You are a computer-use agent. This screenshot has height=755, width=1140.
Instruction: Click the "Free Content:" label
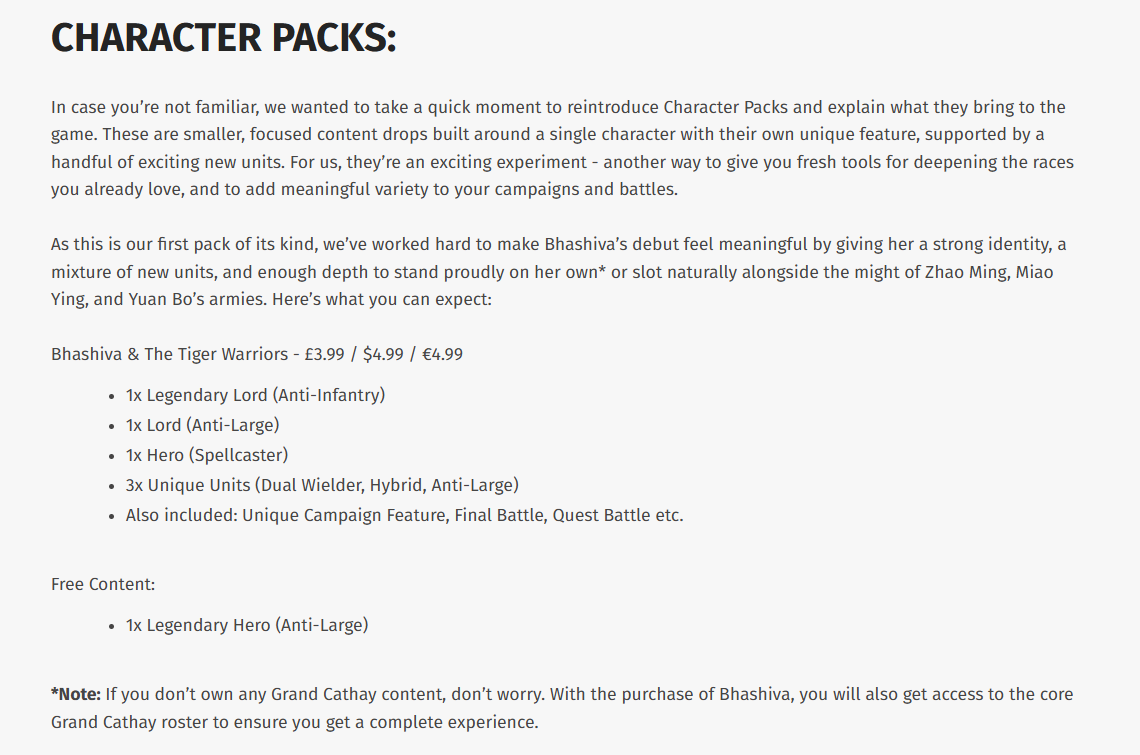tap(103, 584)
